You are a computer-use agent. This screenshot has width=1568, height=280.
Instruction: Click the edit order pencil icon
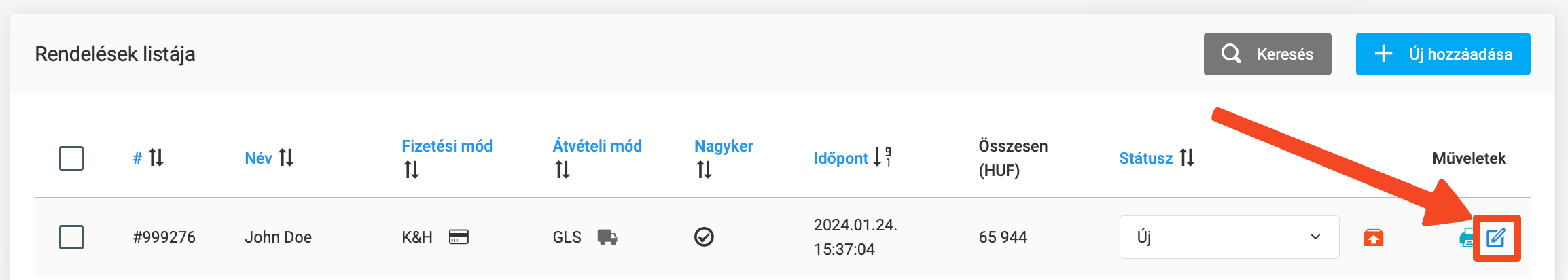[1496, 238]
